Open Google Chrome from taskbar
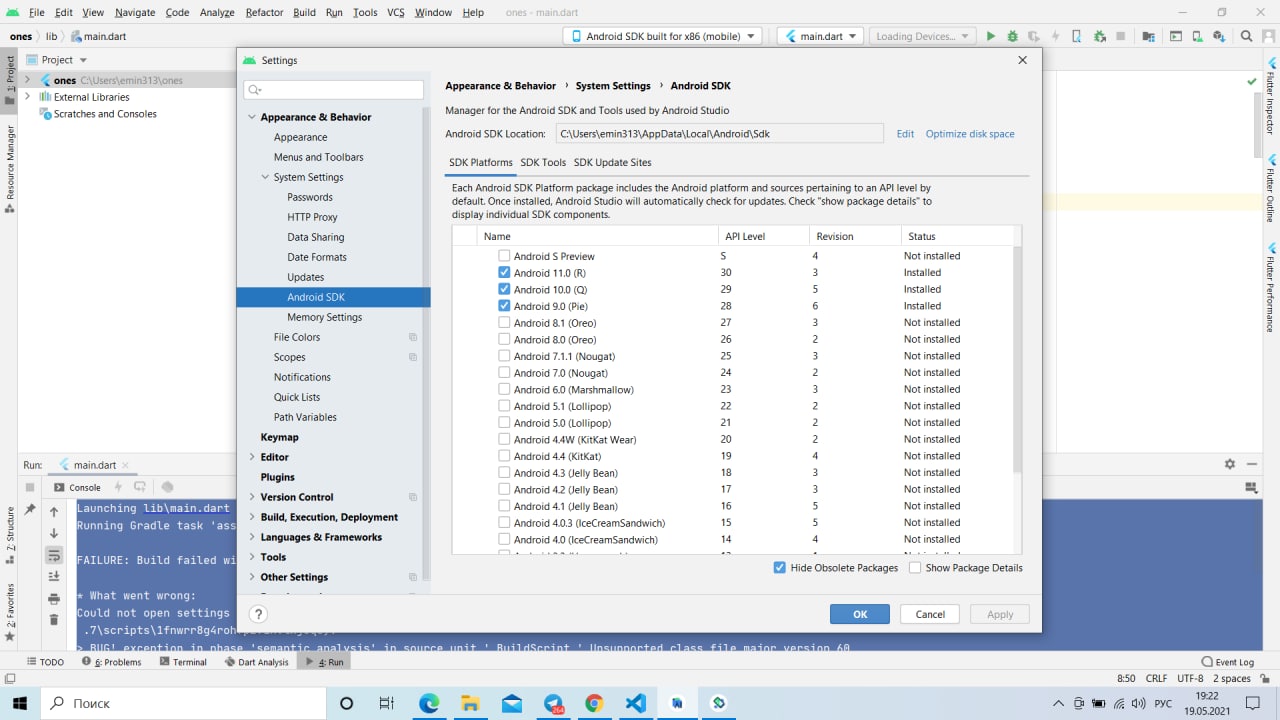Image resolution: width=1280 pixels, height=720 pixels. click(x=594, y=703)
